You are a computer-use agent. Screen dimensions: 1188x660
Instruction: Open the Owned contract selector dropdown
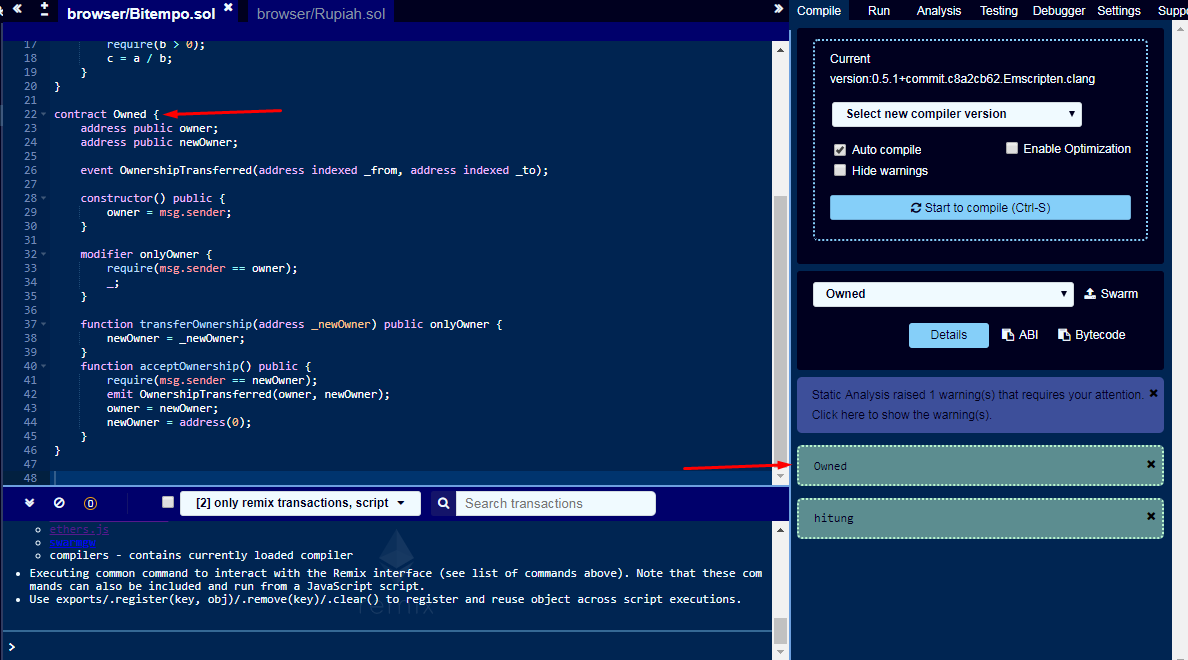click(x=943, y=294)
